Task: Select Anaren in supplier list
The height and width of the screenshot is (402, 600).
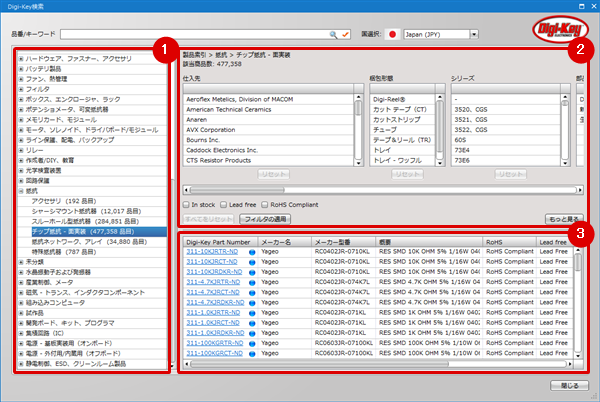Action: click(x=269, y=120)
